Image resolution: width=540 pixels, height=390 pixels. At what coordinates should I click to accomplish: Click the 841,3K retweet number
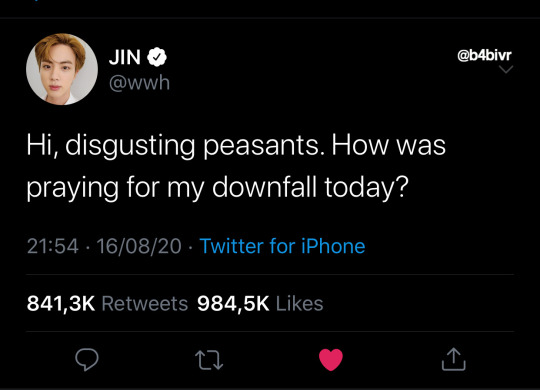click(x=61, y=304)
